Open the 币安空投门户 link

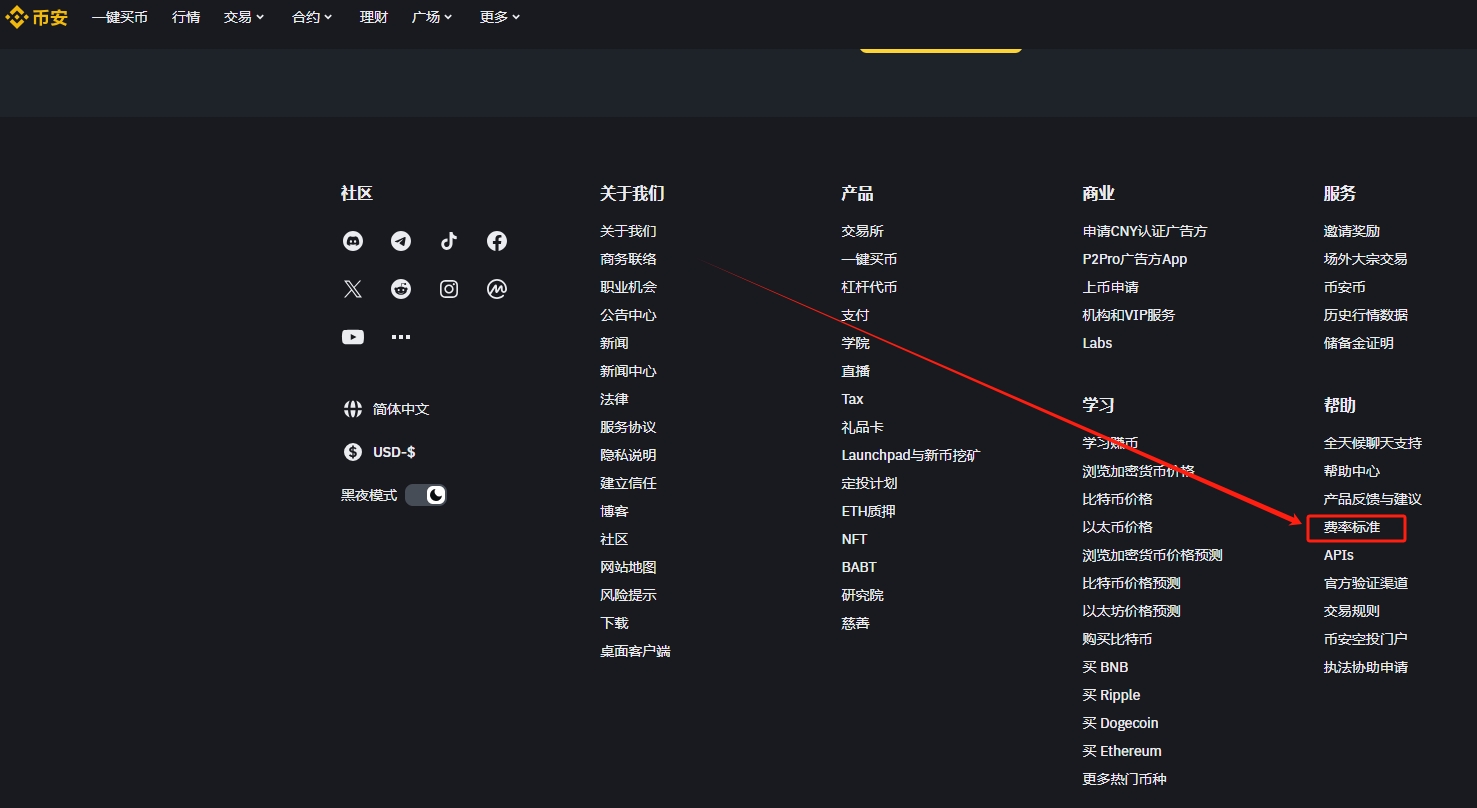click(x=1366, y=639)
